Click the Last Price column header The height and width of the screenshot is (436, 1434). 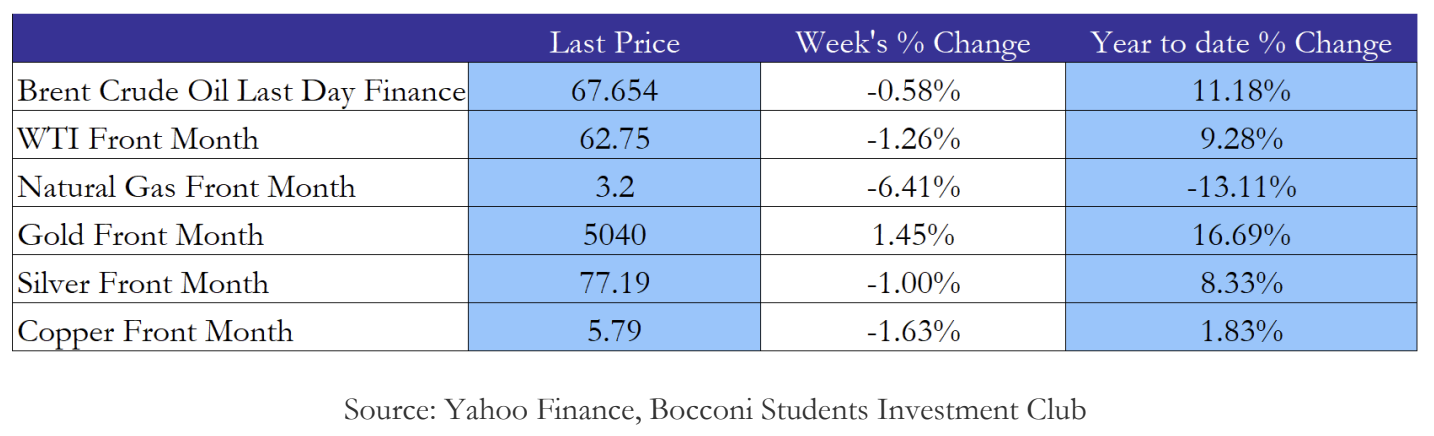point(614,43)
